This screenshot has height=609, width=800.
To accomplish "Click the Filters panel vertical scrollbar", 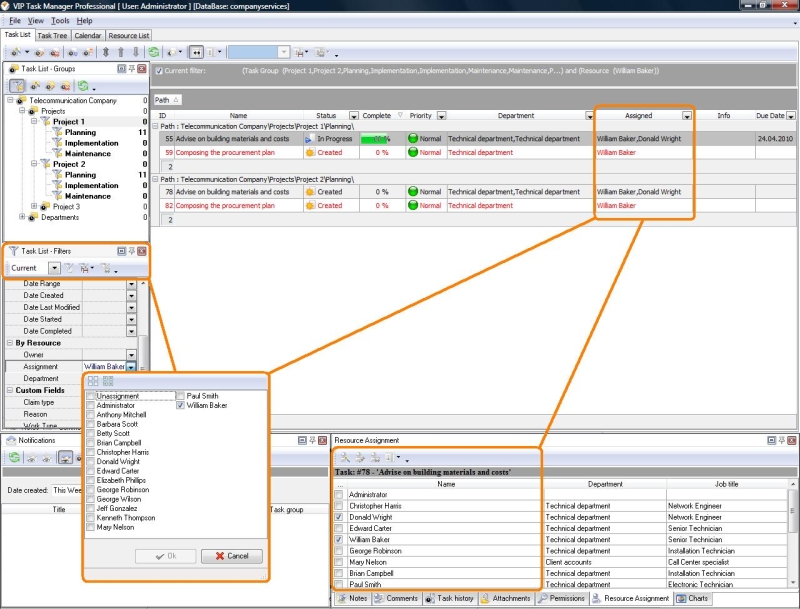I will coord(143,352).
